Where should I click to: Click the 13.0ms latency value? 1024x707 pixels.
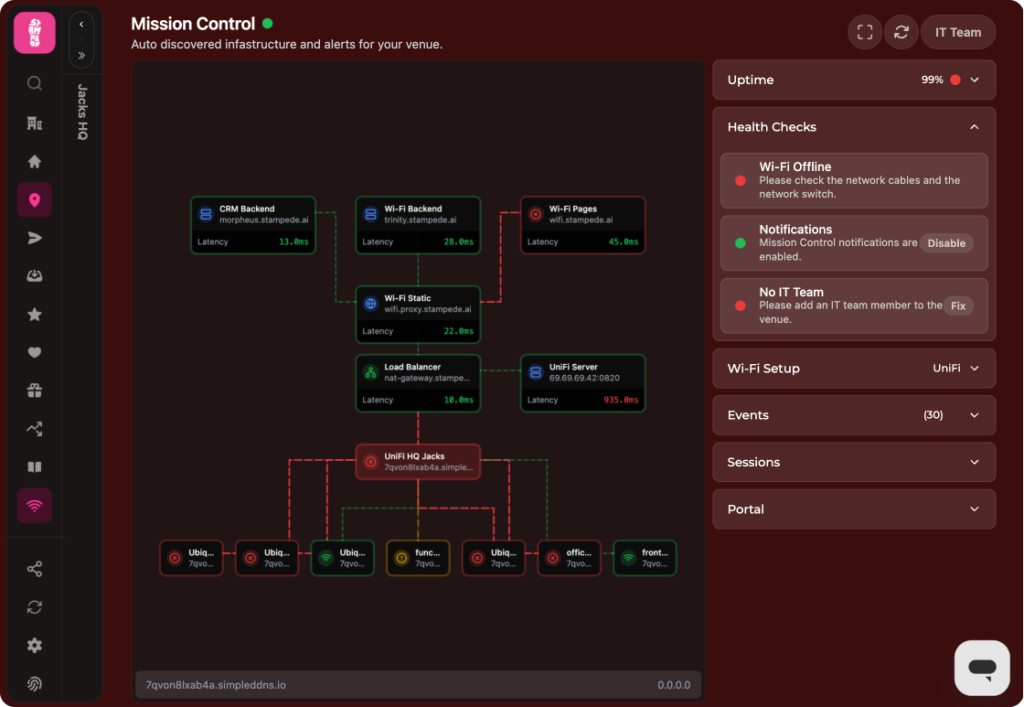tap(294, 242)
